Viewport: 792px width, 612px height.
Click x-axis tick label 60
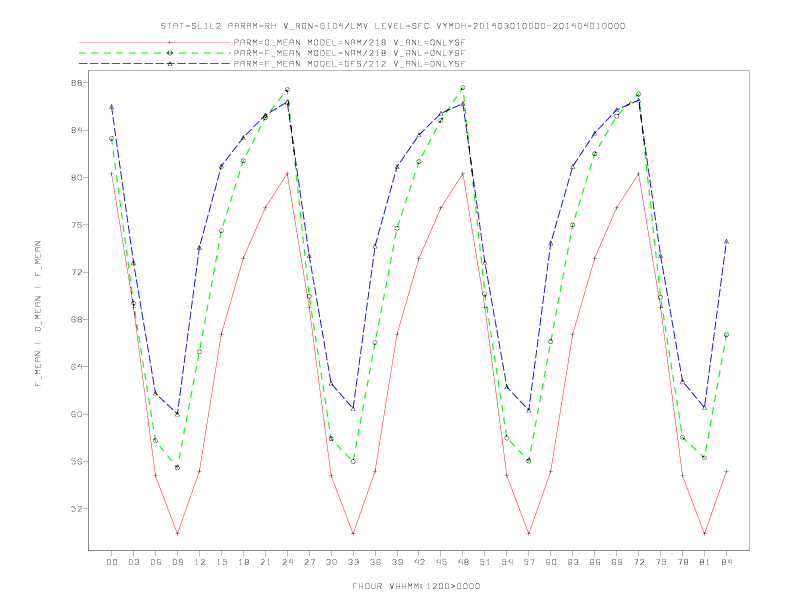551,562
